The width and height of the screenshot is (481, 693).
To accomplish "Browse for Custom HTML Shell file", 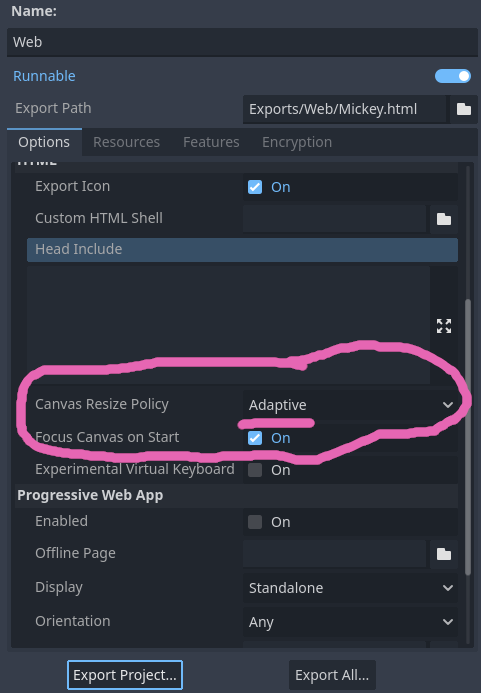I will [x=444, y=219].
